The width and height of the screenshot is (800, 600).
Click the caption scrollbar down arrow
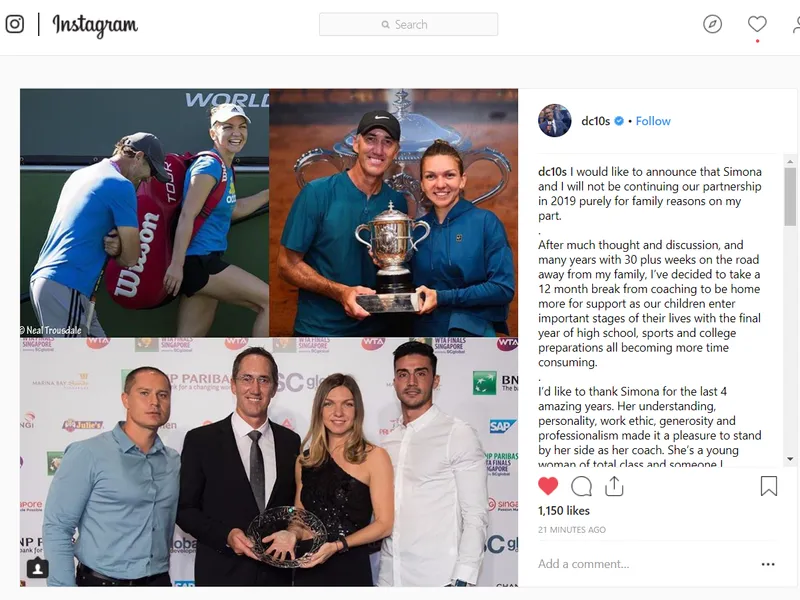(x=790, y=459)
